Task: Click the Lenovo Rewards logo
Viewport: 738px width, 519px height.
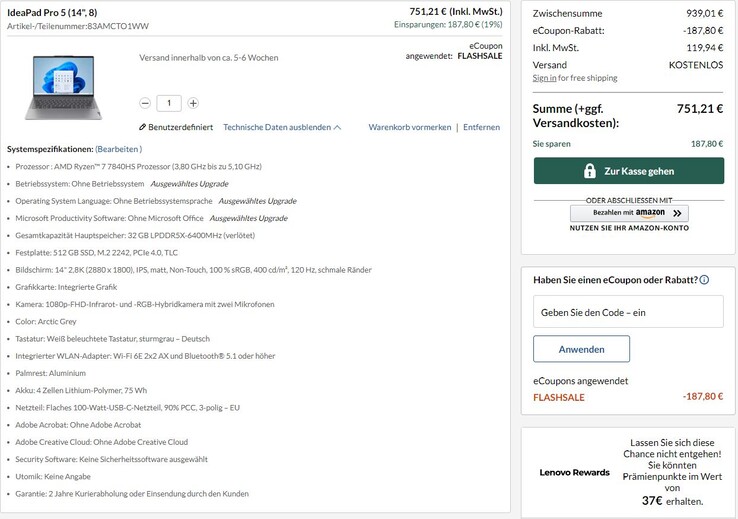Action: coord(574,472)
